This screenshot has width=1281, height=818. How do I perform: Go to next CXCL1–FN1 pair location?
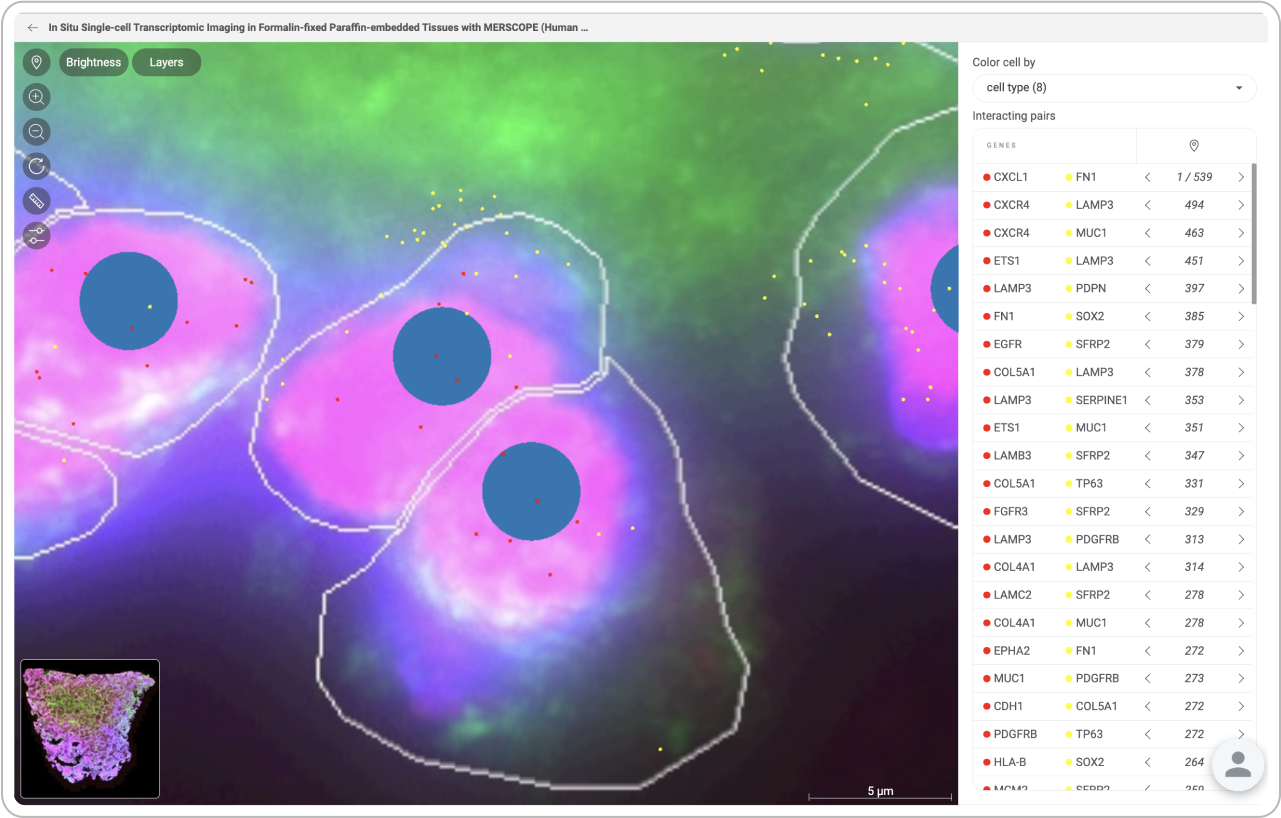point(1241,177)
